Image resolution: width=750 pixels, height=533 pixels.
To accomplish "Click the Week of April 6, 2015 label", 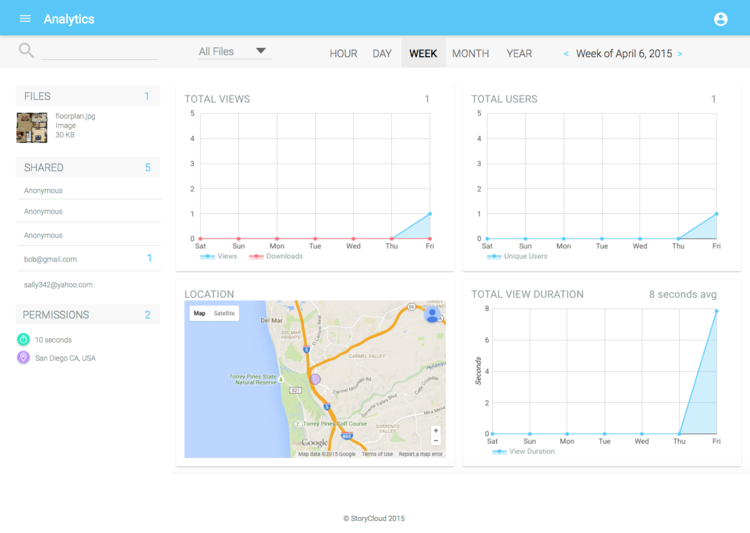I will click(x=624, y=54).
